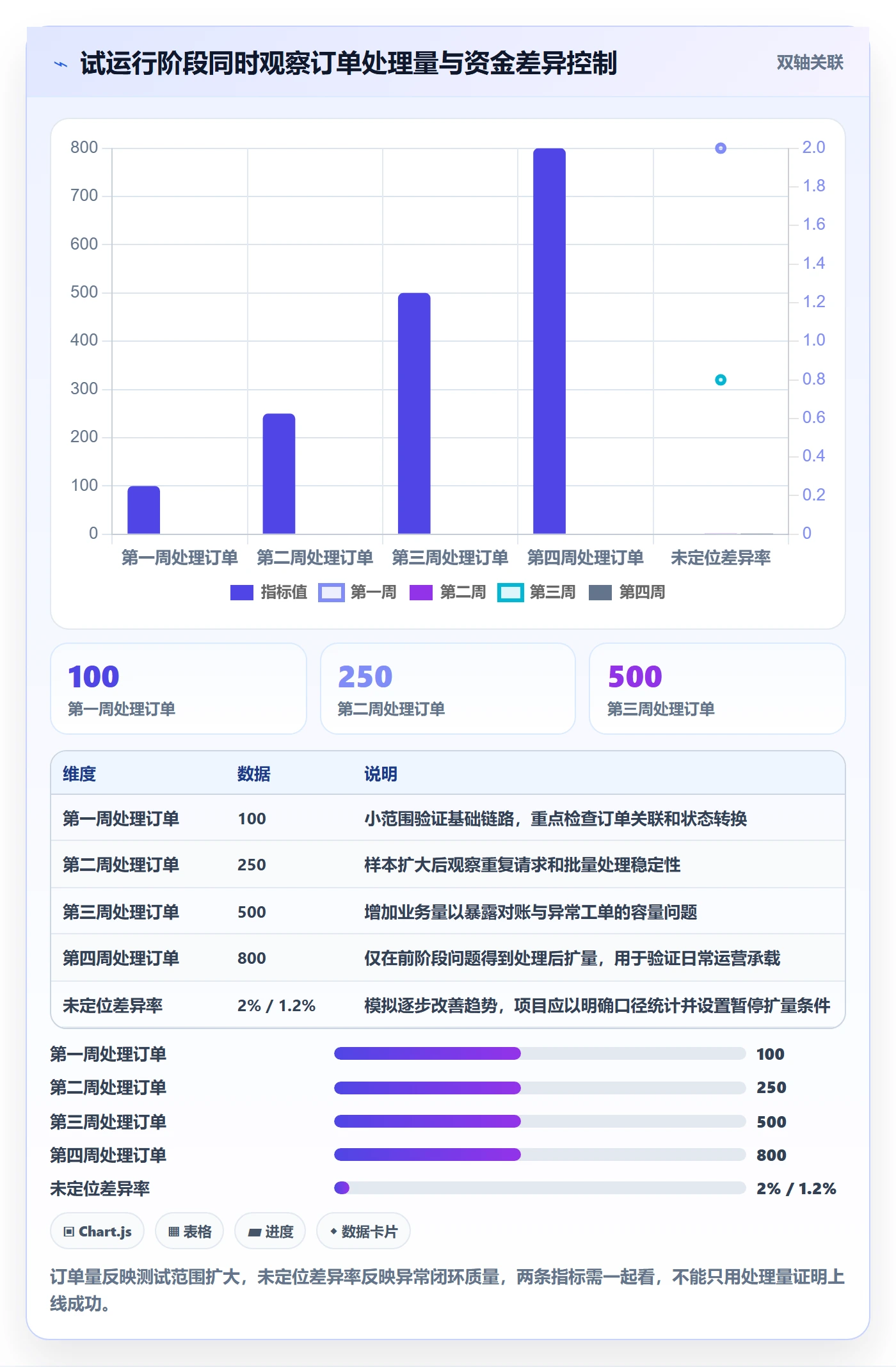Click the 2.0 data point for 未定位差异率
Image resolution: width=896 pixels, height=1367 pixels.
(x=721, y=148)
